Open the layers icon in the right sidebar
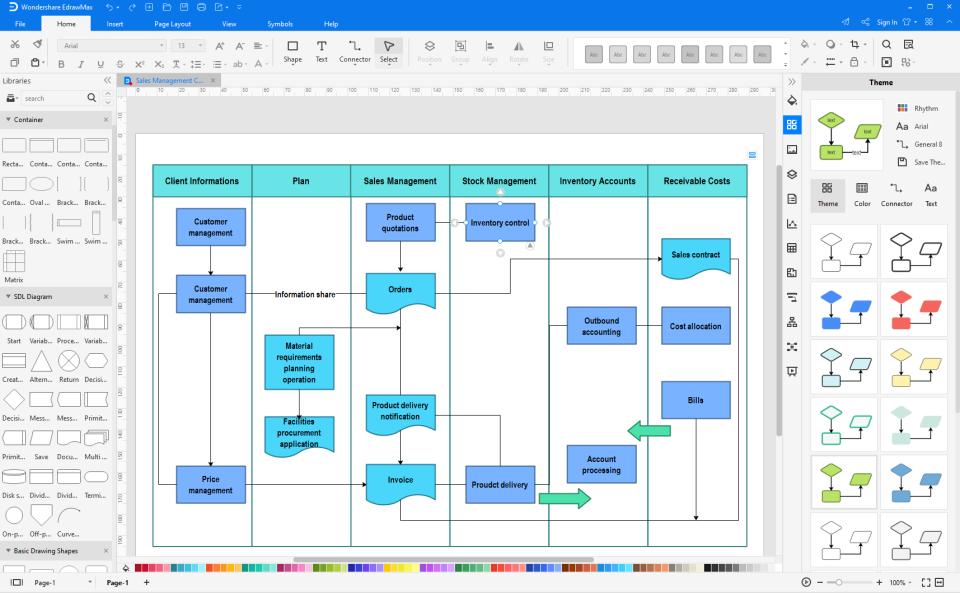This screenshot has height=593, width=960. 792,173
